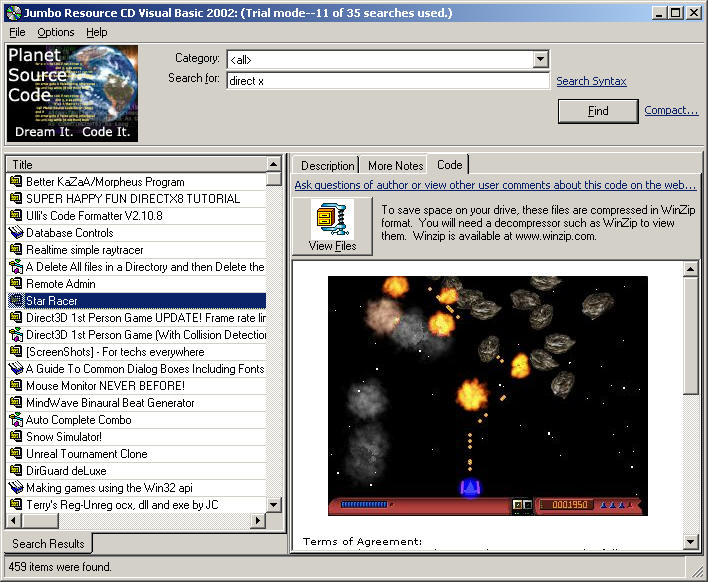Image resolution: width=708 pixels, height=582 pixels.
Task: Click the Find button
Action: click(x=598, y=111)
